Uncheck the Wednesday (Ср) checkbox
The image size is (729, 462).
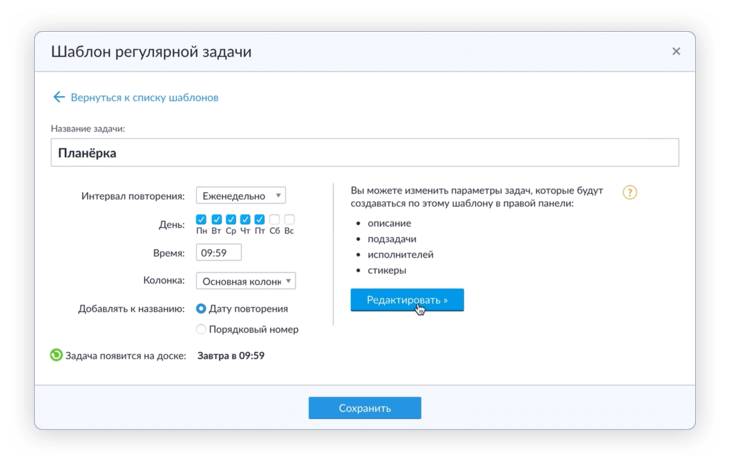point(231,220)
